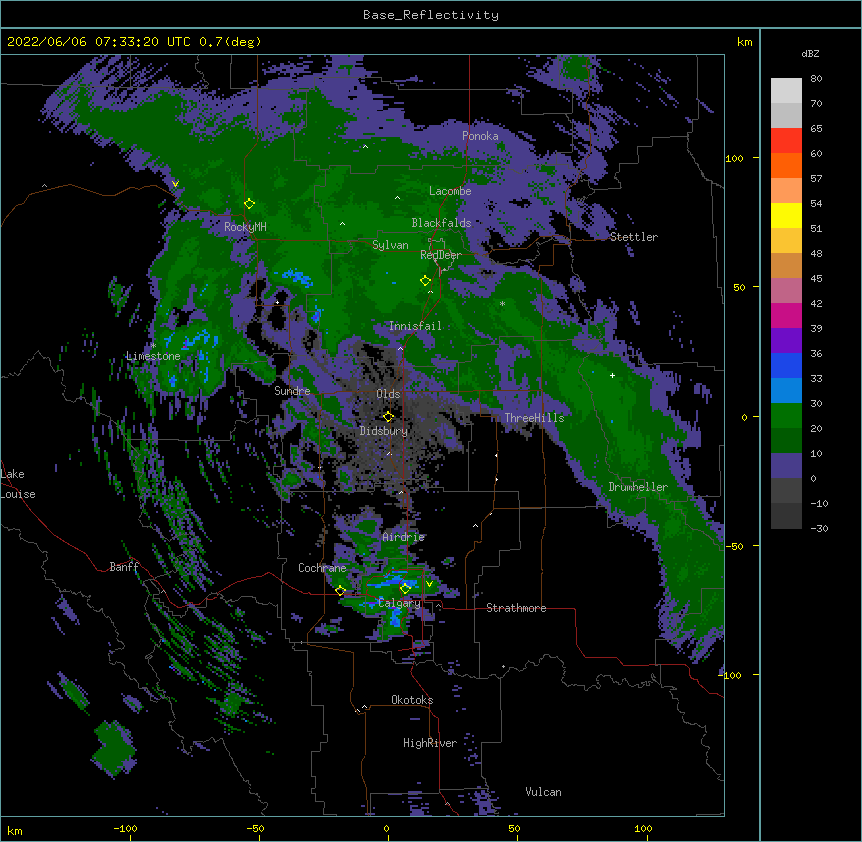Image resolution: width=862 pixels, height=842 pixels.
Task: Click the Olds label
Action: click(x=388, y=394)
